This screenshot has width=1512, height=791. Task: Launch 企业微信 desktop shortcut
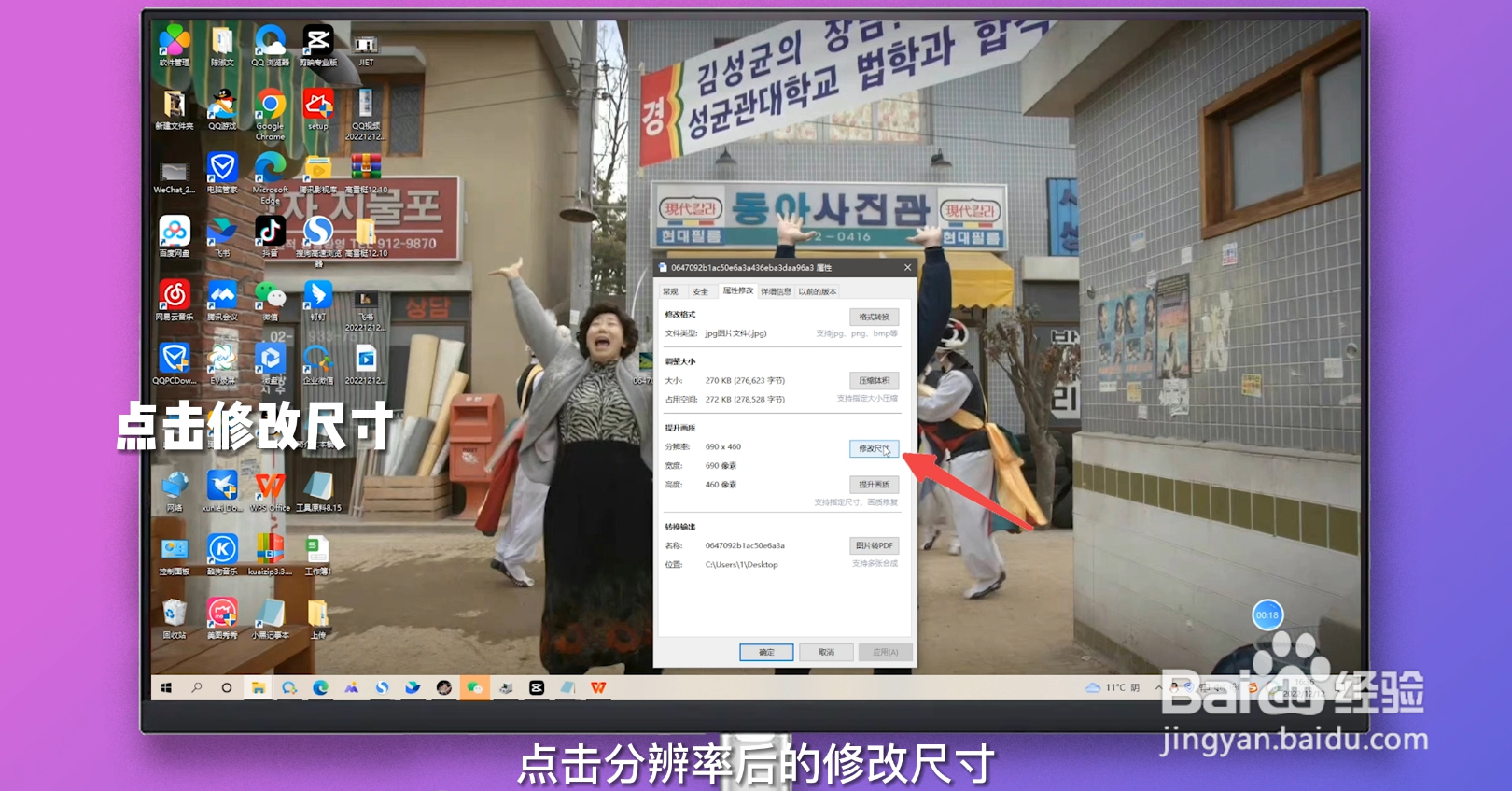click(x=318, y=364)
